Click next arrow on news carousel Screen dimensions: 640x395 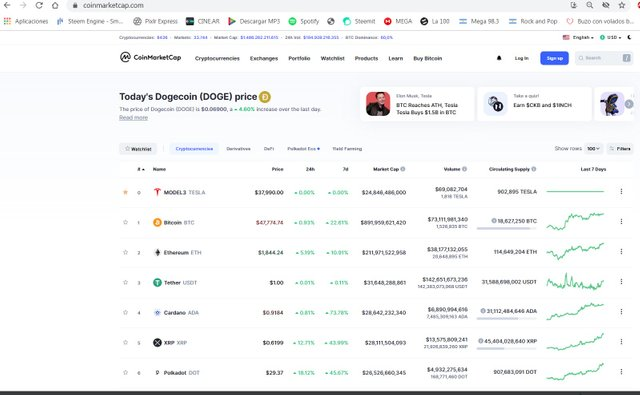coord(629,104)
